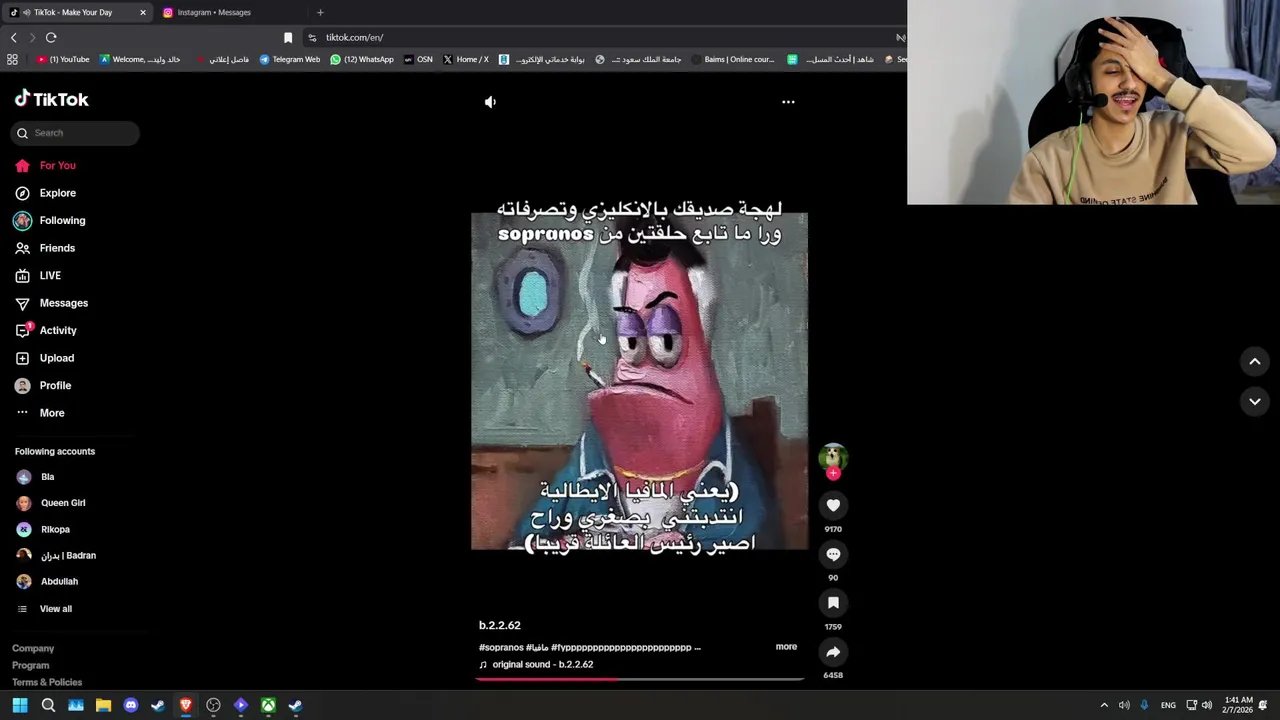1280x720 pixels.
Task: Open Discord from the taskbar
Action: point(130,706)
